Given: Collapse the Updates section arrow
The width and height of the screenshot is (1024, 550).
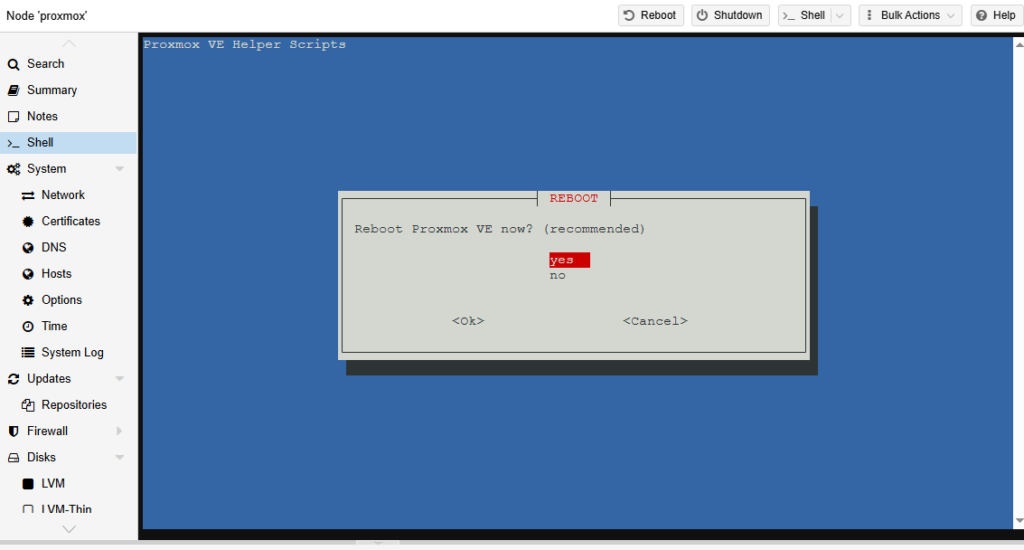Looking at the screenshot, I should (120, 379).
